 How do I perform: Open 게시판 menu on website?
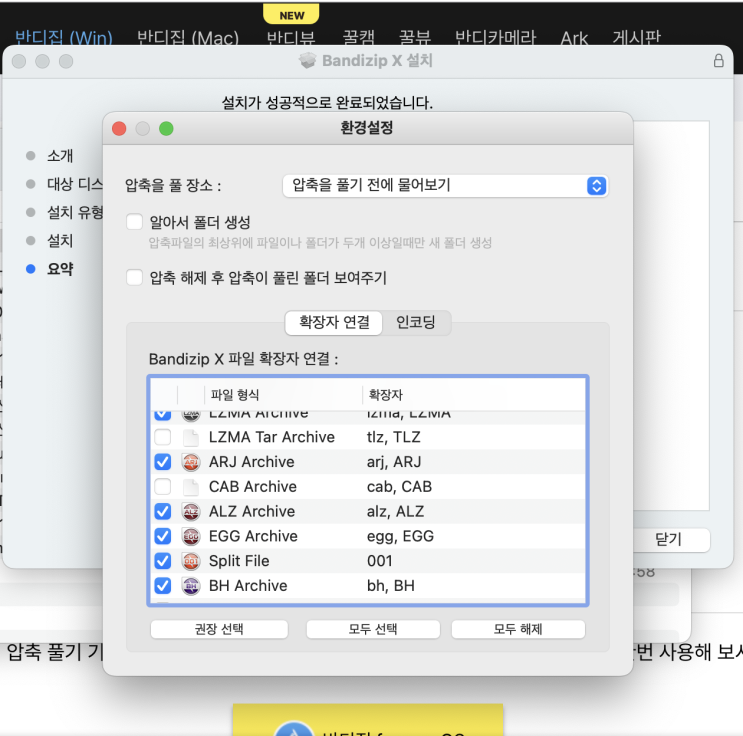(x=636, y=37)
